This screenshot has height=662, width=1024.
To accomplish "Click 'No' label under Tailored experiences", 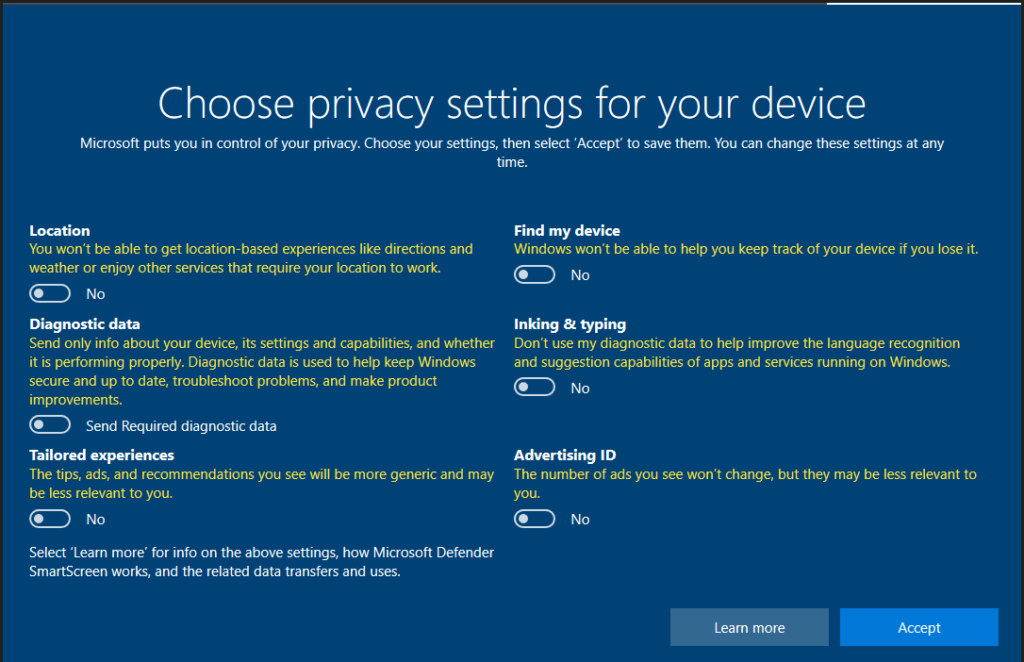I will [x=95, y=520].
